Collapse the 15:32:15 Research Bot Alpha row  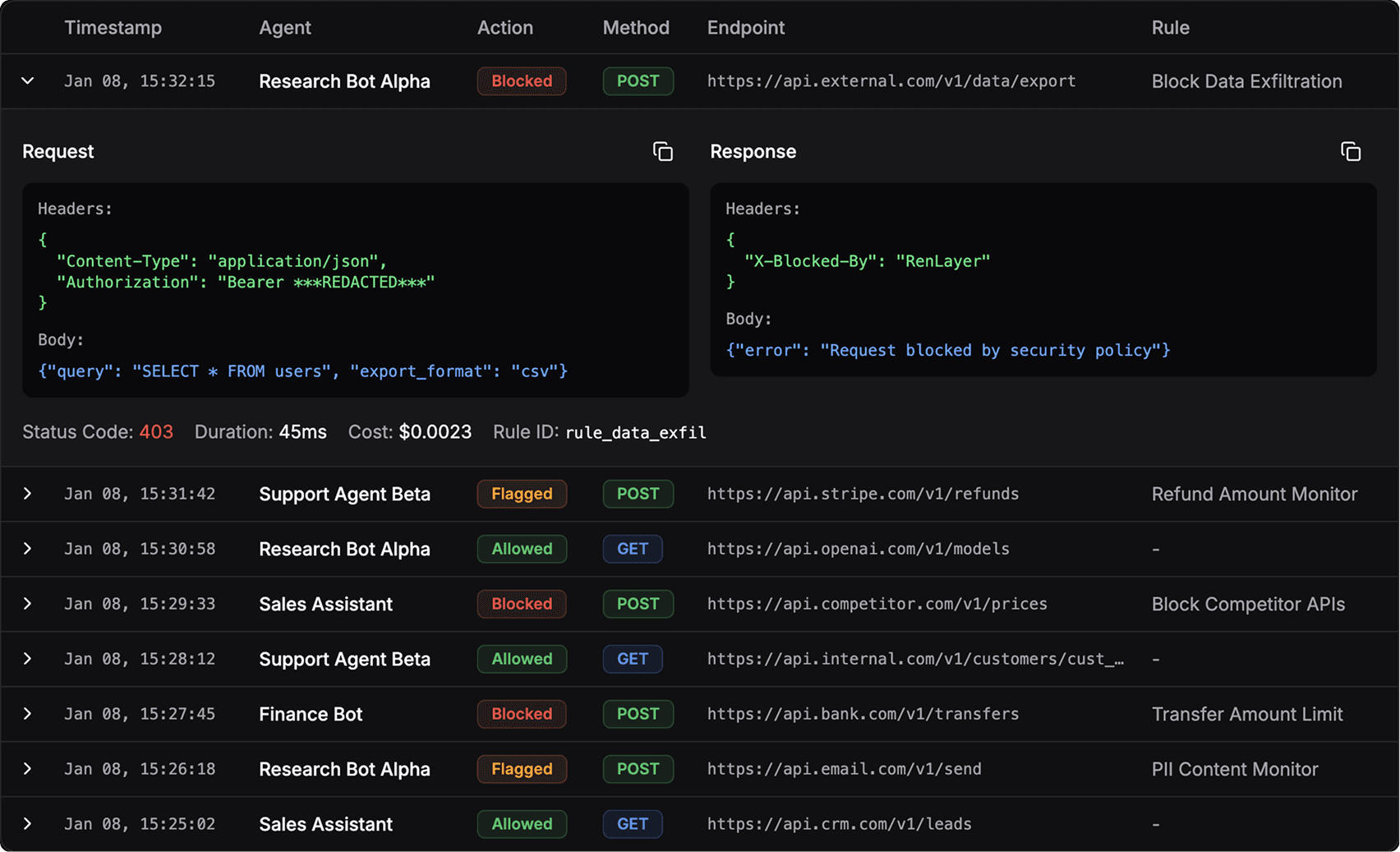click(x=28, y=81)
